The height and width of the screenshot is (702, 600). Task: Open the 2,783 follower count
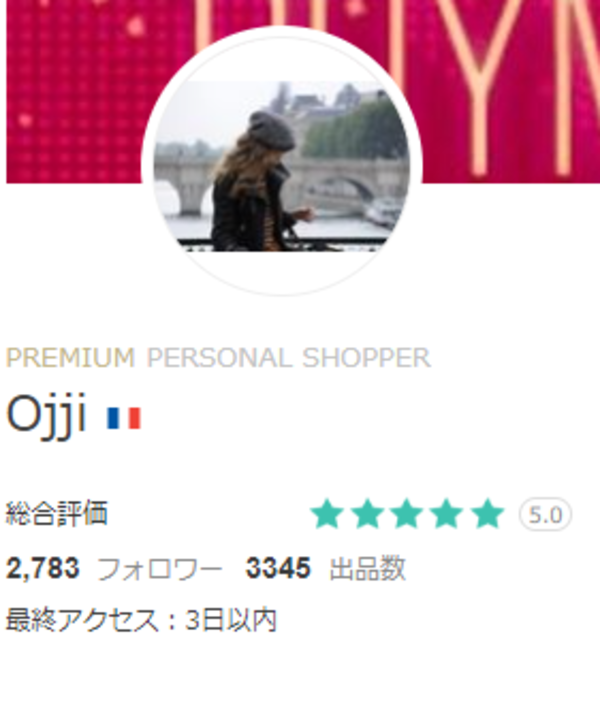click(43, 568)
